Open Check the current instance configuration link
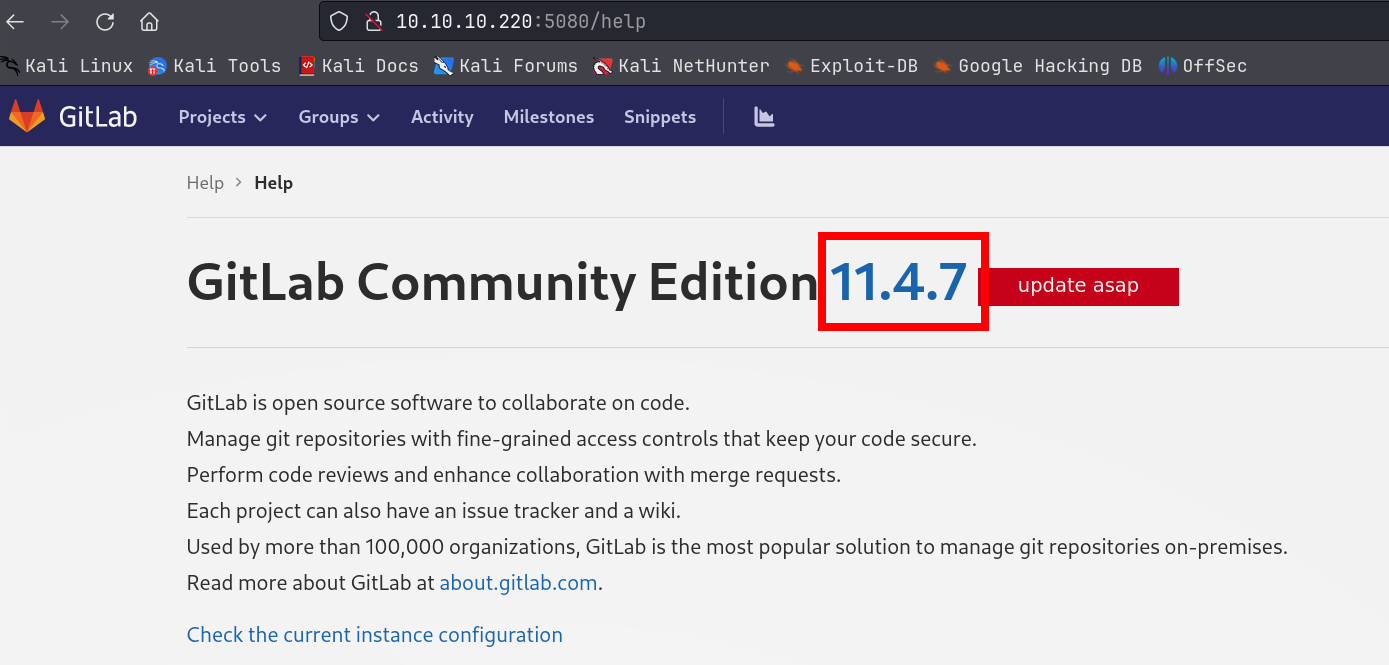The width and height of the screenshot is (1389, 665). point(375,635)
